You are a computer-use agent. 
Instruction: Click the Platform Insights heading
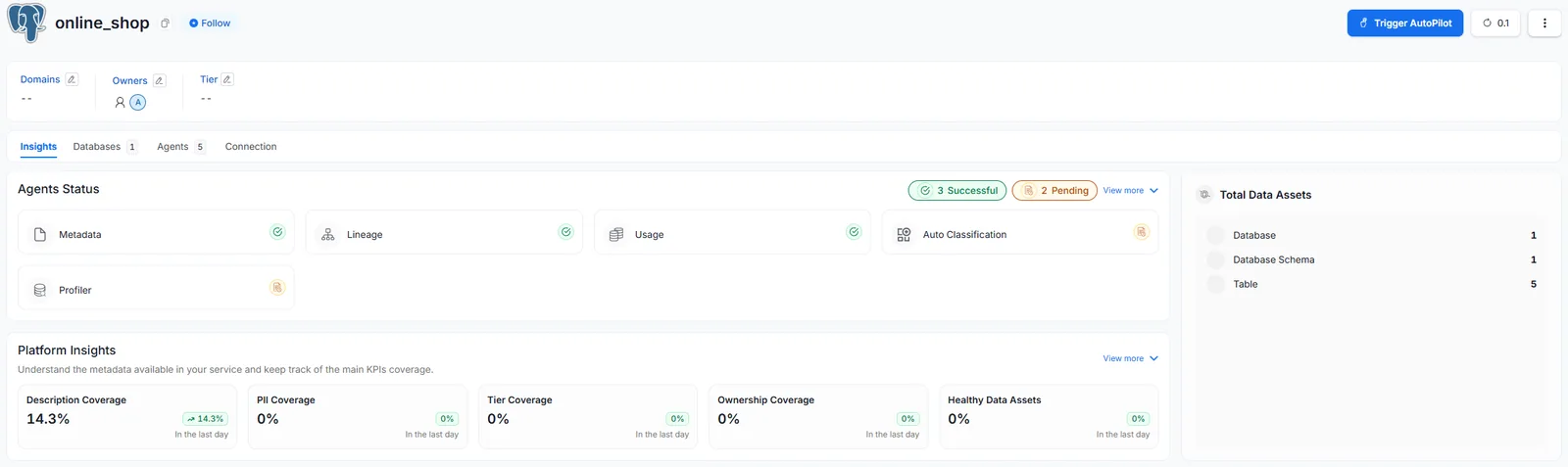pyautogui.click(x=67, y=350)
